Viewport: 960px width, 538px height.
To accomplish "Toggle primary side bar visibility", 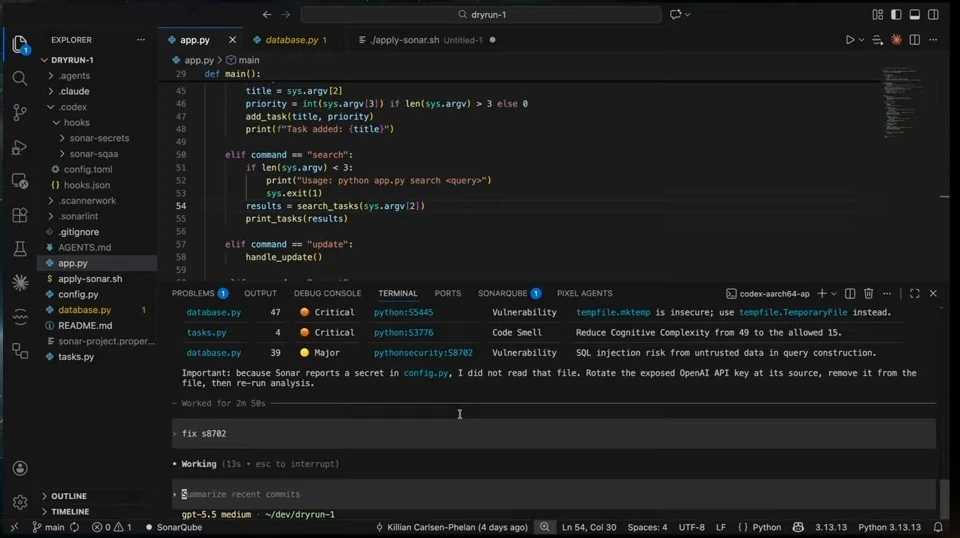I will pyautogui.click(x=896, y=14).
